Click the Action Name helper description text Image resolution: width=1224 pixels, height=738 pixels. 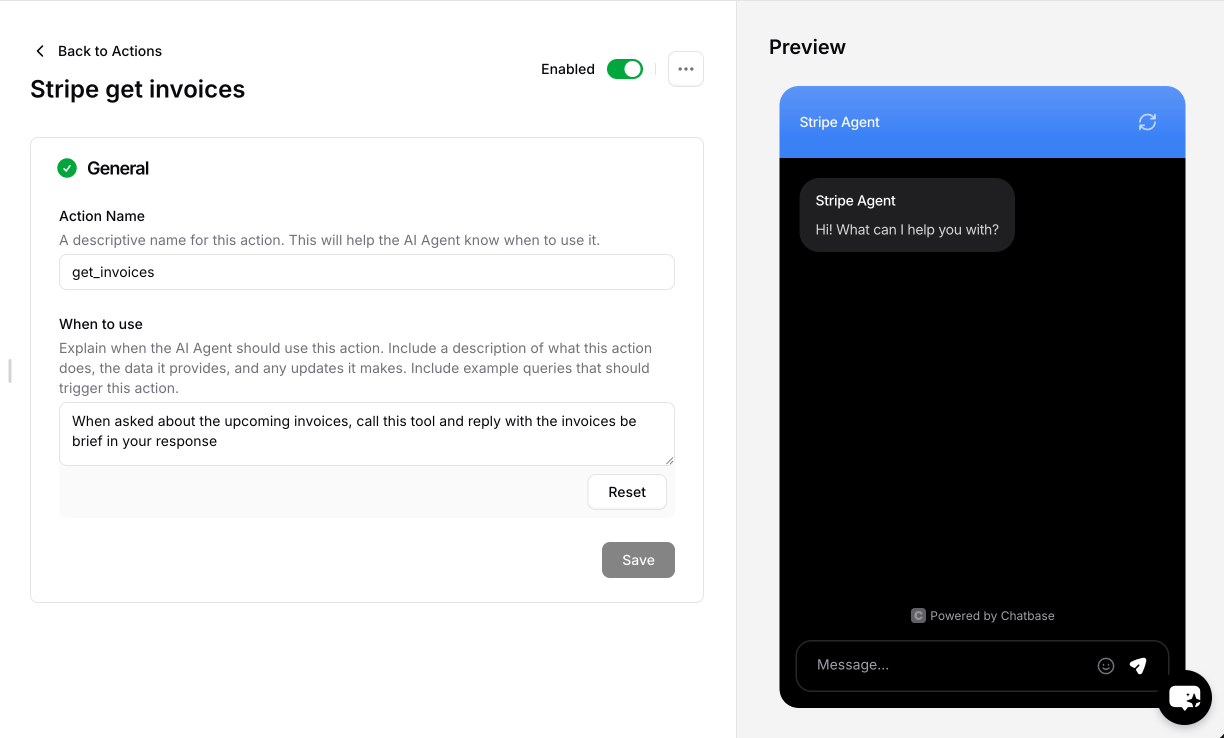point(329,240)
